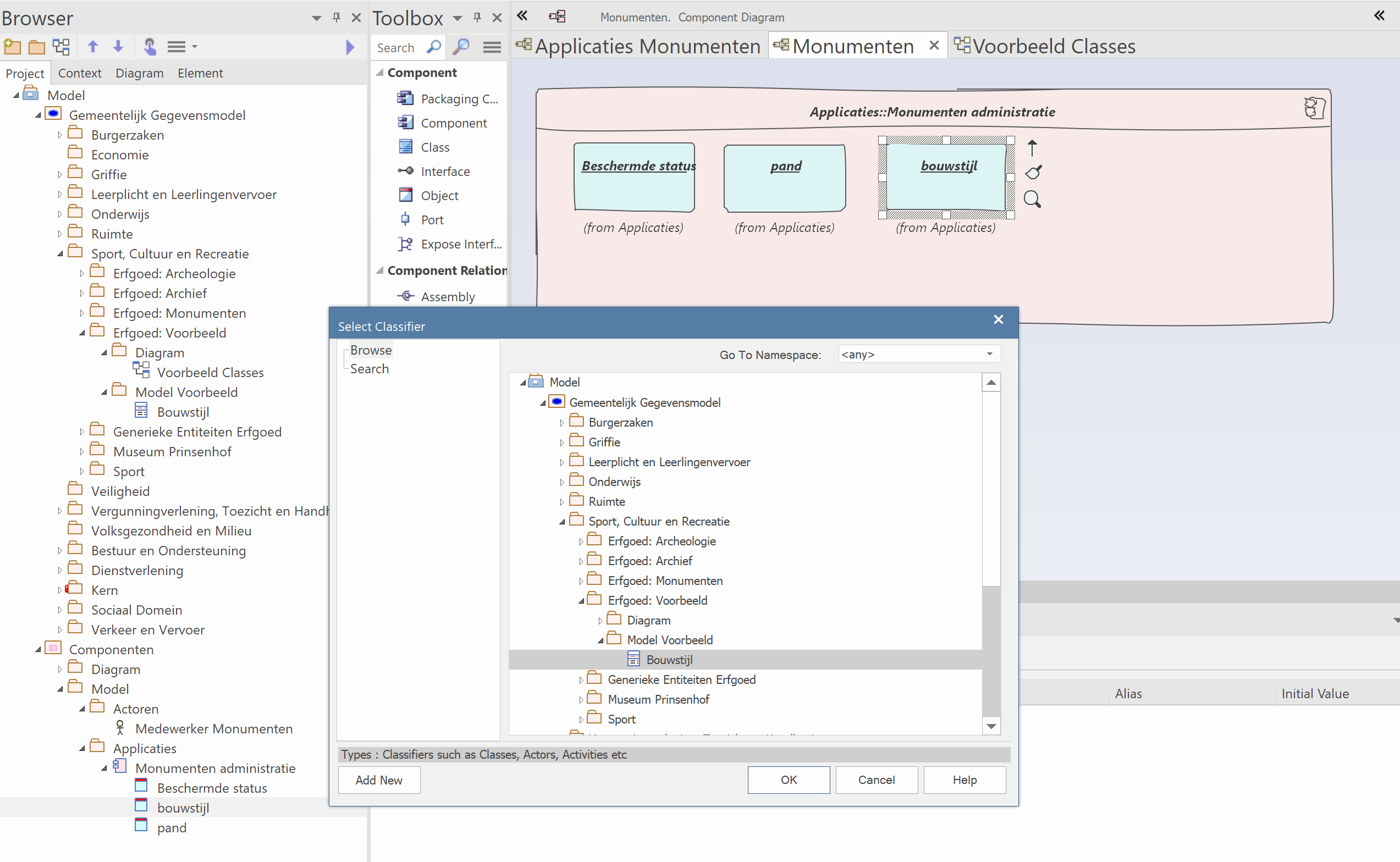Open the Go To Namespace dropdown
The image size is (1400, 862).
pyautogui.click(x=990, y=354)
